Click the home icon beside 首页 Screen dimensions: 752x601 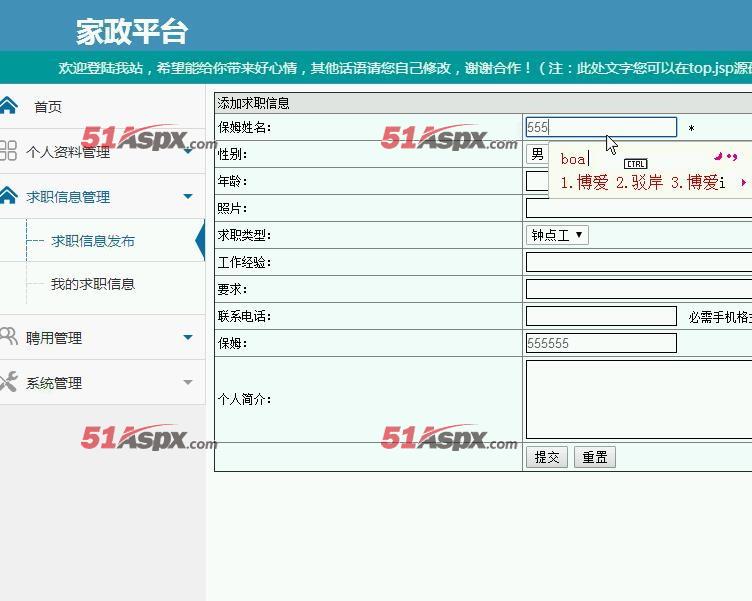click(x=8, y=106)
